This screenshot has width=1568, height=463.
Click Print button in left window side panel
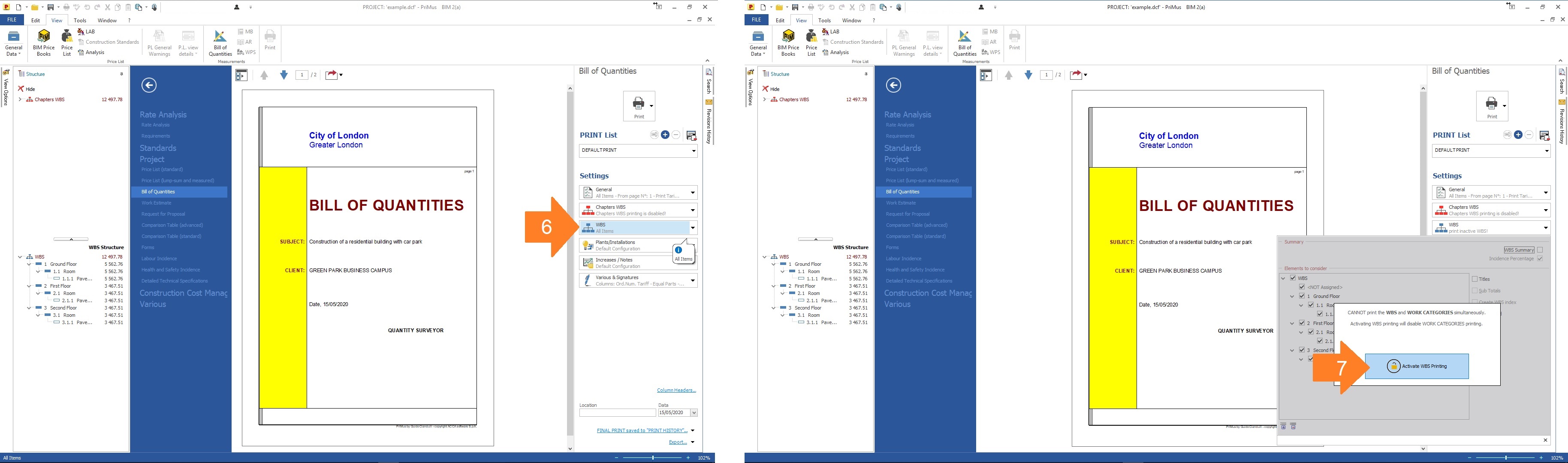tap(639, 106)
